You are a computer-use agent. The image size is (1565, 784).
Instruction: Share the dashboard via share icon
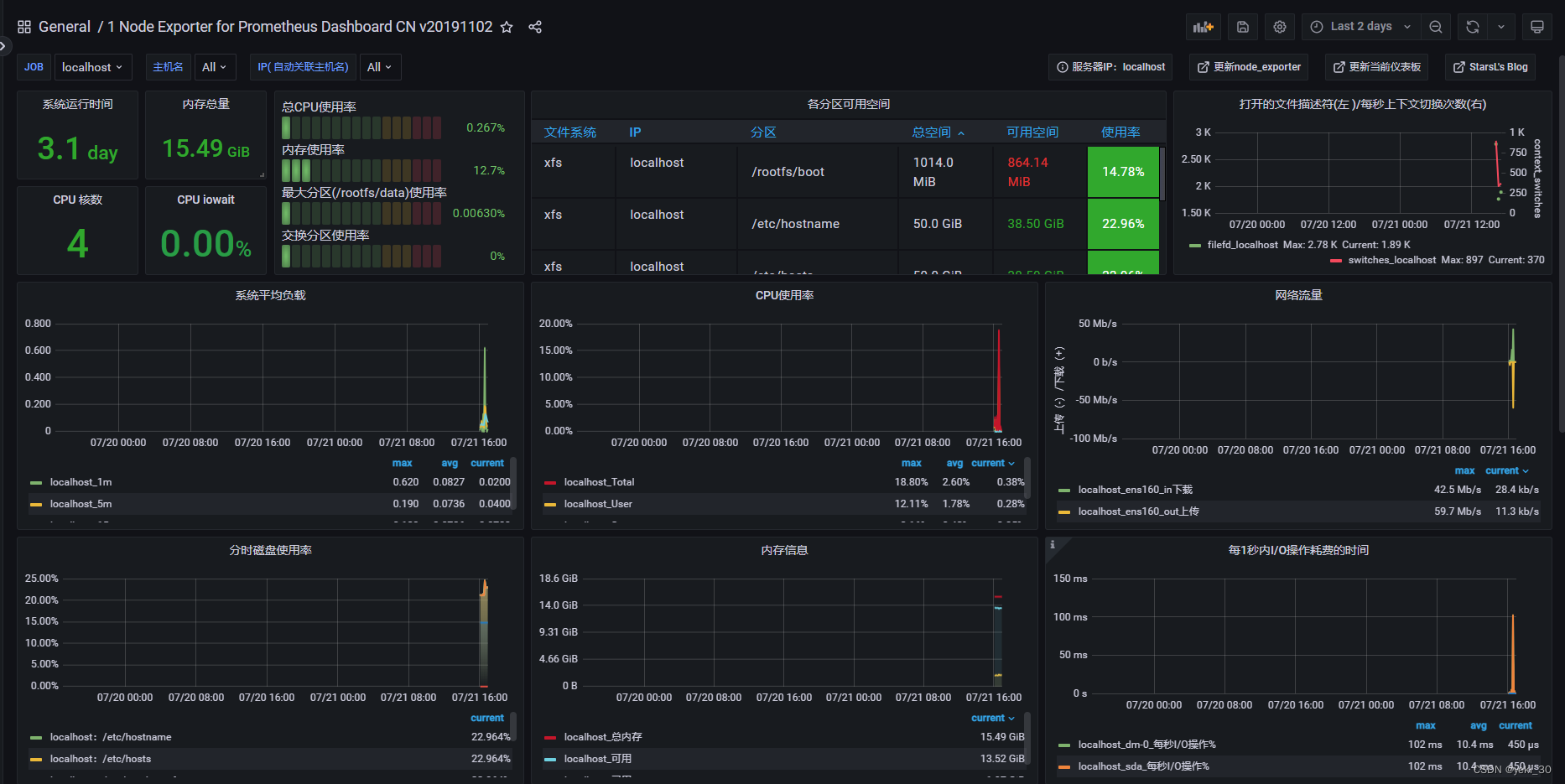535,27
